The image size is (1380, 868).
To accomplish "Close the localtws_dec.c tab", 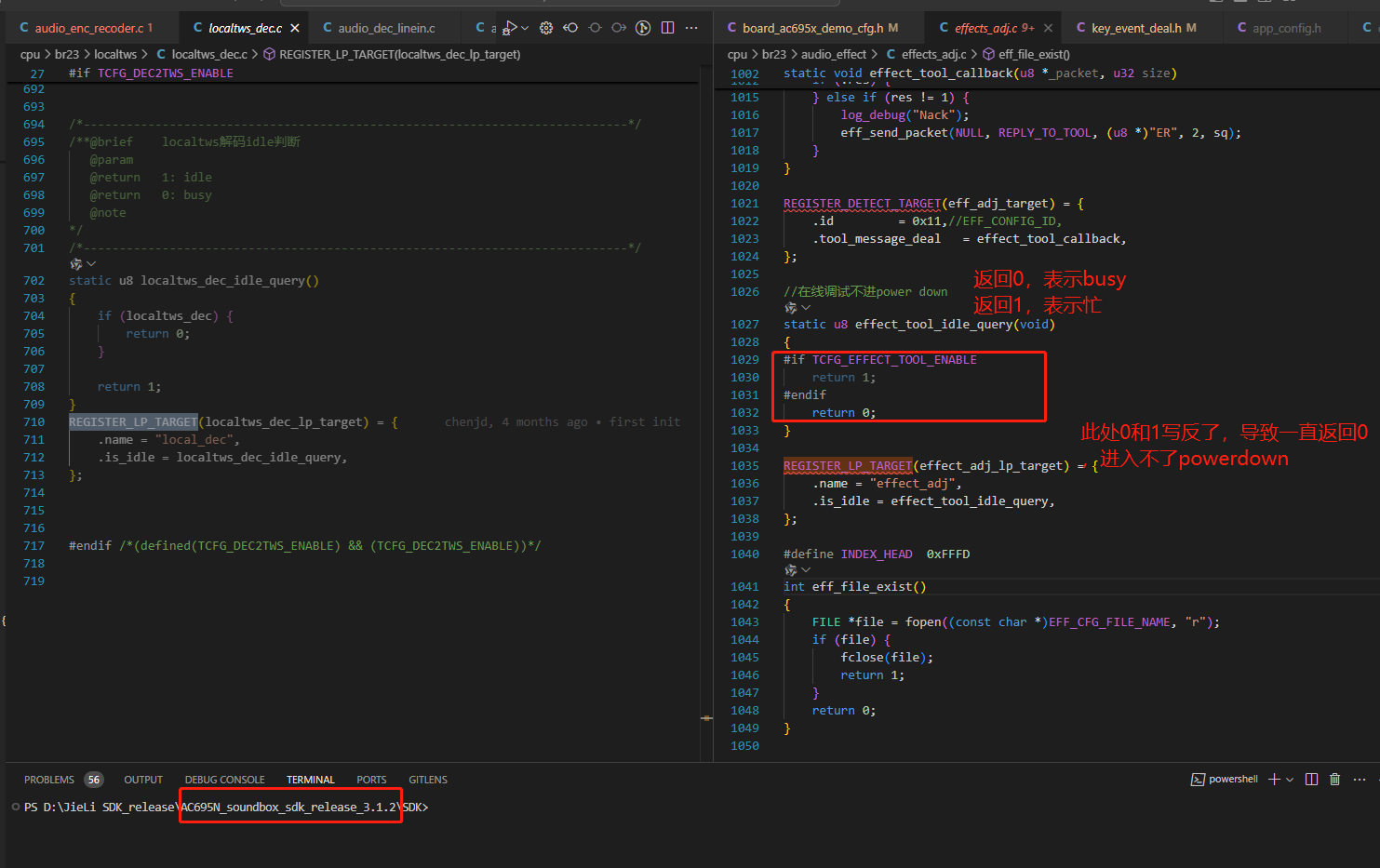I will 295,28.
